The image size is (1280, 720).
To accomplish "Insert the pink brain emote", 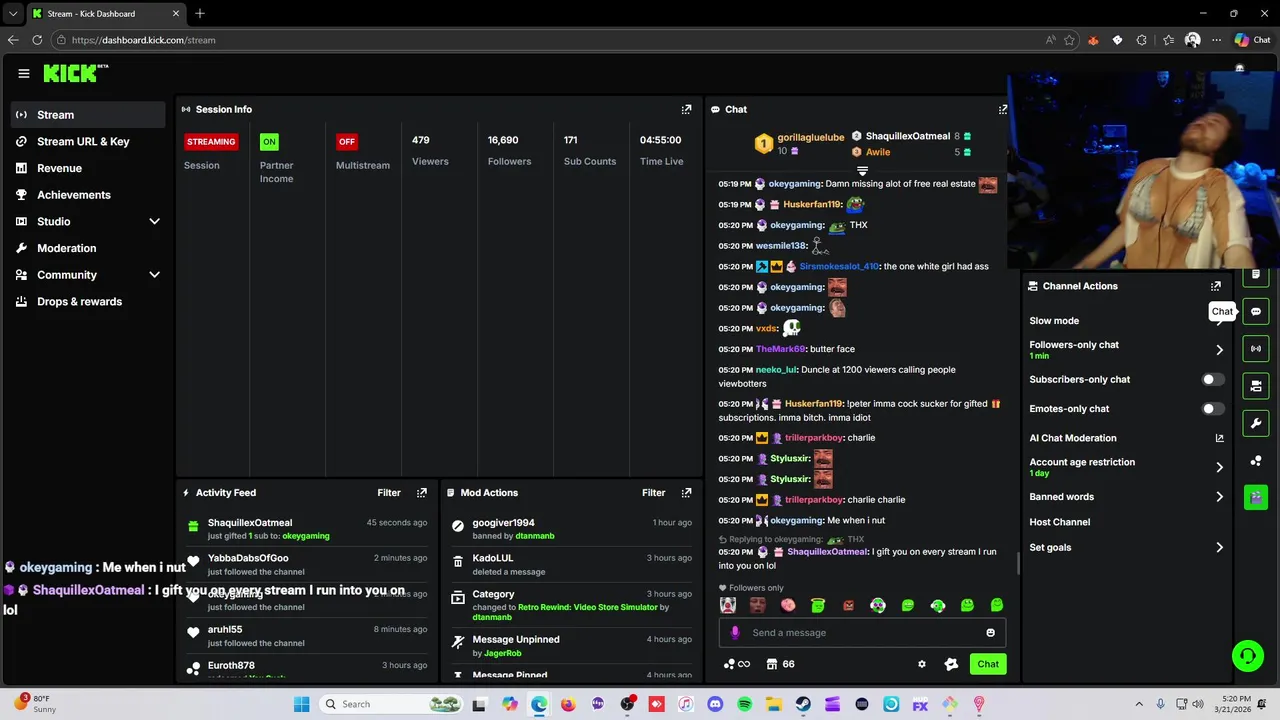I will (x=788, y=605).
